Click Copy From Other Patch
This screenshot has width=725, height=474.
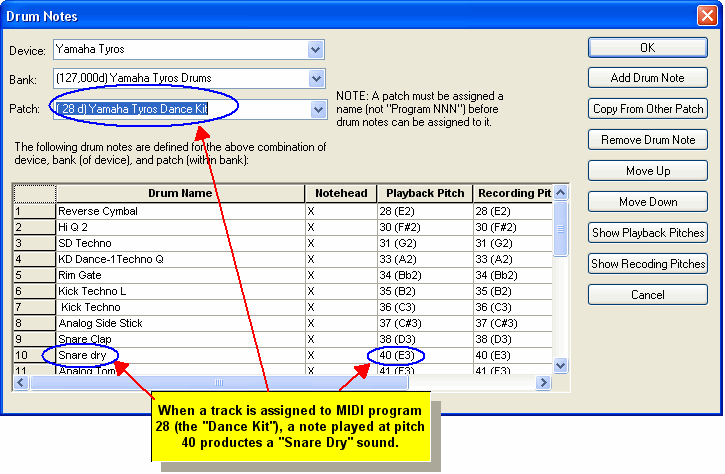[x=647, y=109]
